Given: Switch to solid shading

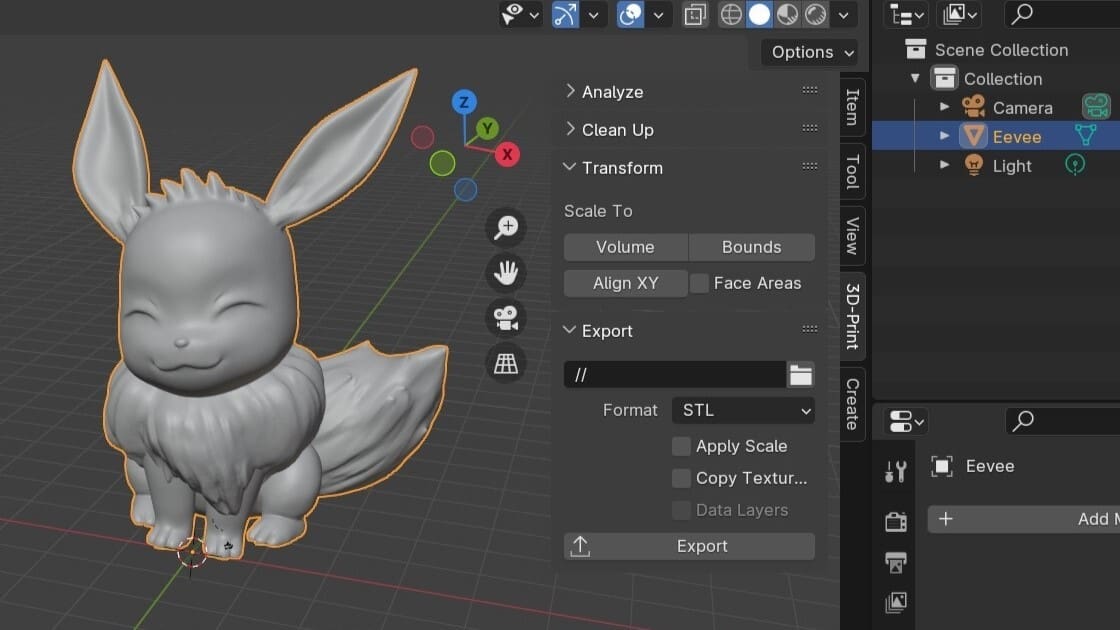Looking at the screenshot, I should coord(759,14).
